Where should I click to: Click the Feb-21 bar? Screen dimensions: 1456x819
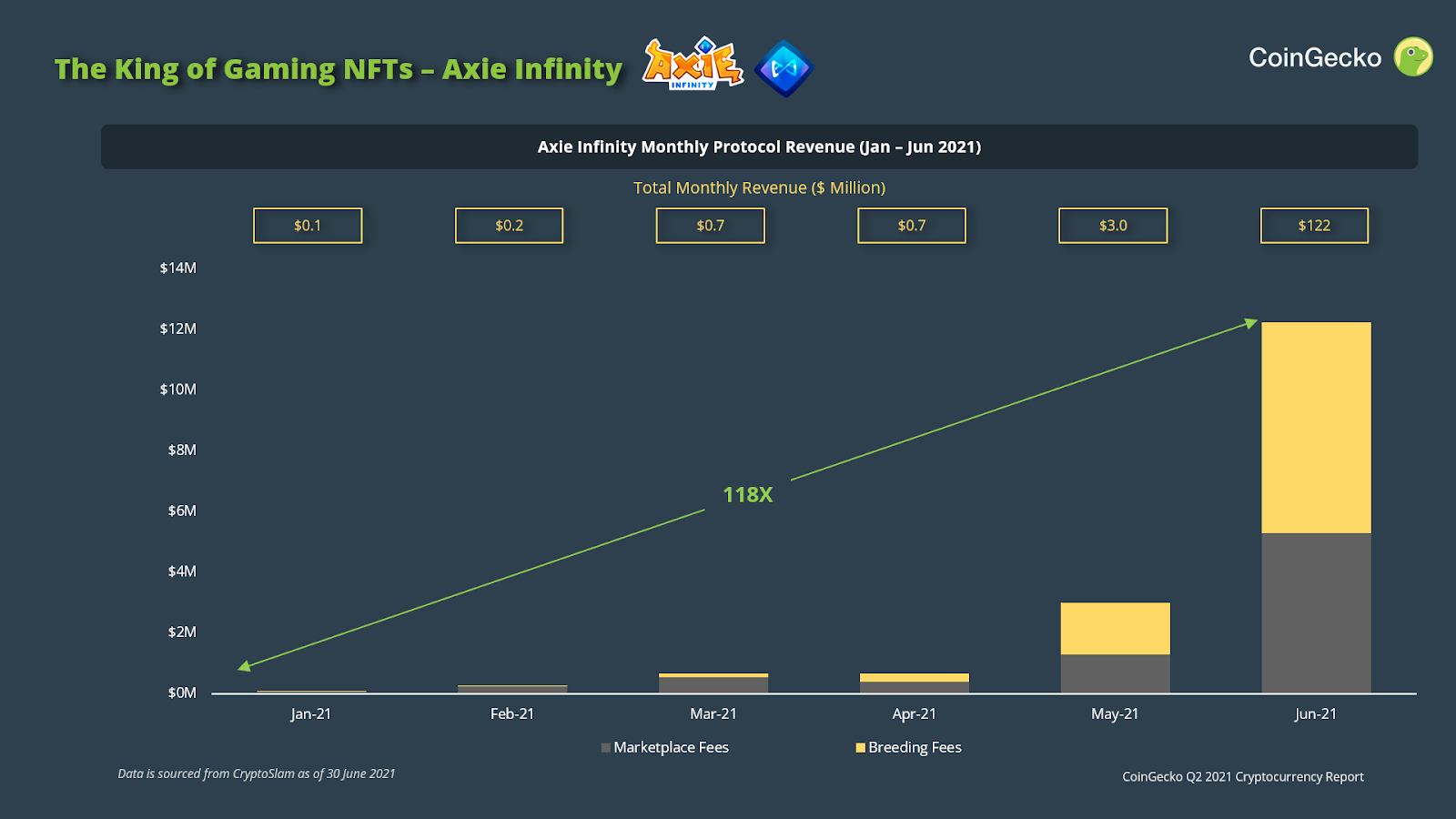pos(512,690)
